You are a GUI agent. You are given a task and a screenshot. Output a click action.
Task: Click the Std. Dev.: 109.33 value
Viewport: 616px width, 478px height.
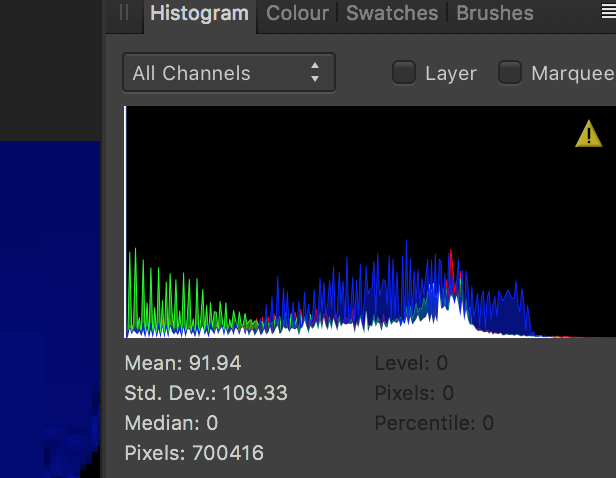pos(206,393)
